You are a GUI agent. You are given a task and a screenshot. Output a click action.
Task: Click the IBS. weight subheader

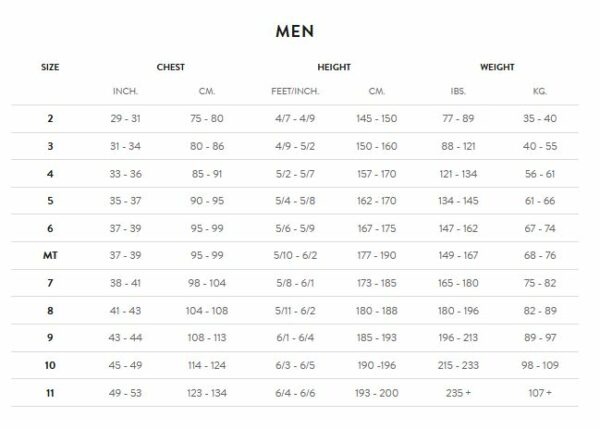click(460, 91)
